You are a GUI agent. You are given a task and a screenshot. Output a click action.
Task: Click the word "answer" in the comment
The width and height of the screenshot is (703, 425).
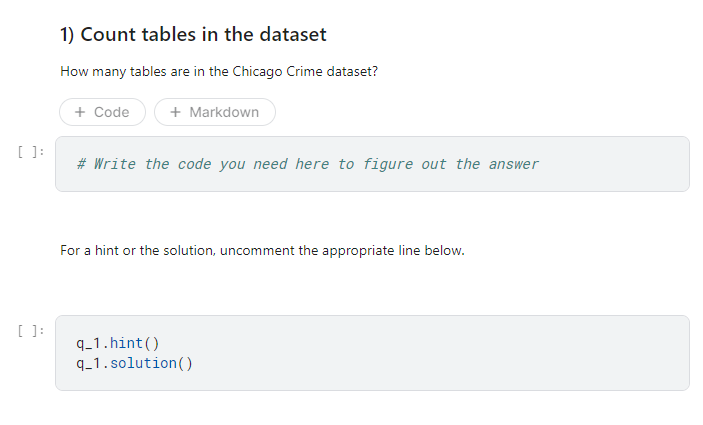[x=513, y=164]
